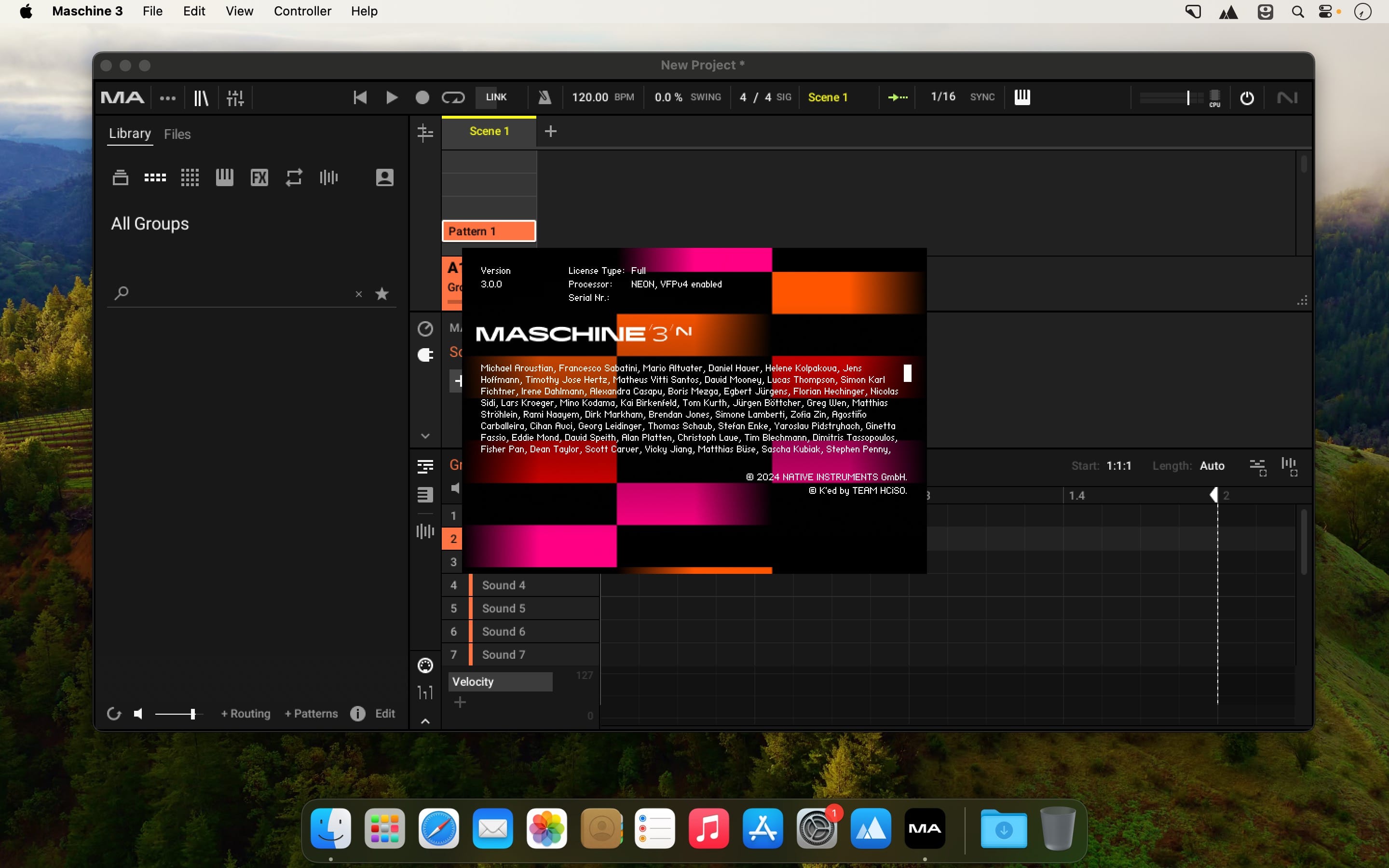Open the Help menu
Image resolution: width=1389 pixels, height=868 pixels.
pos(364,11)
